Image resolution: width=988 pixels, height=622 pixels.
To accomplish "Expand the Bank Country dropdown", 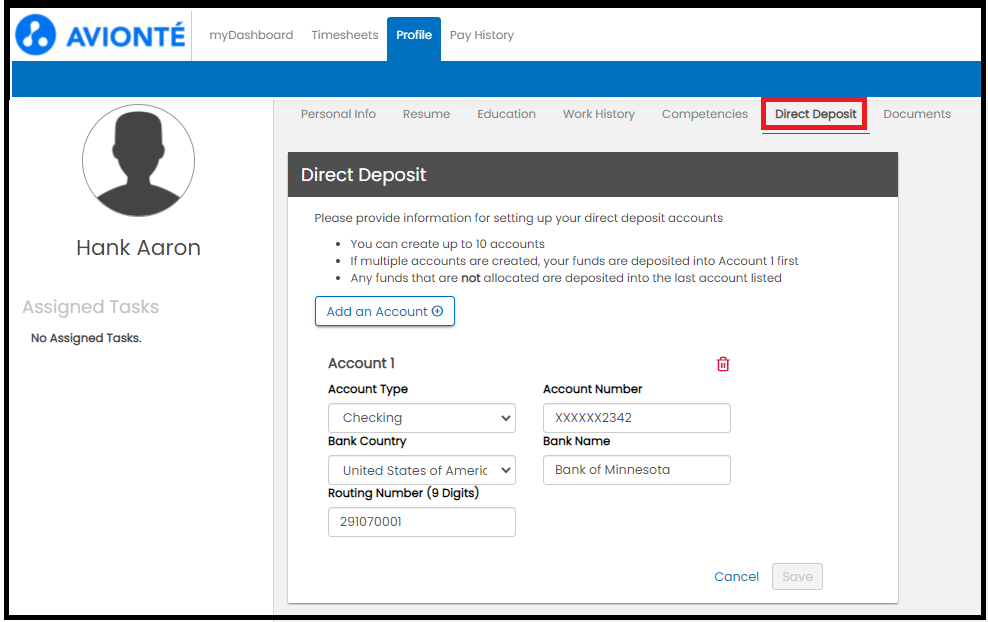I will pos(421,470).
